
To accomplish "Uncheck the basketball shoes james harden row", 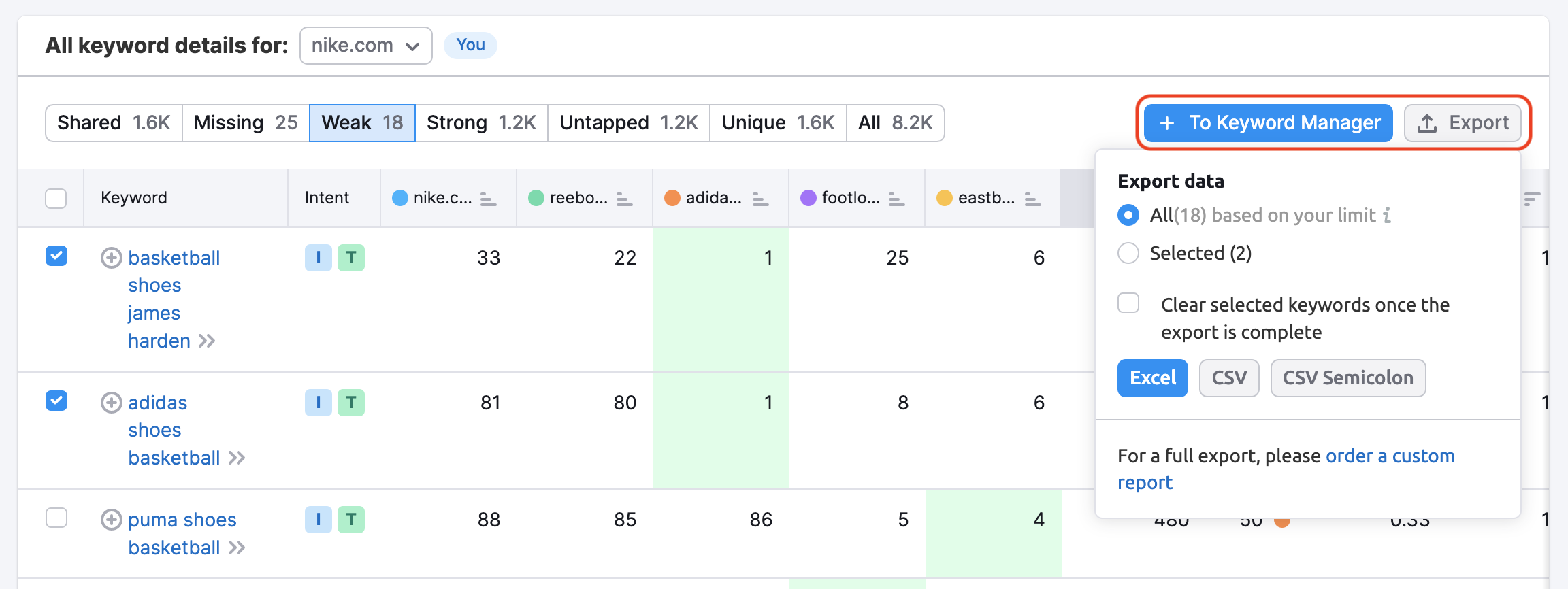I will coord(56,256).
